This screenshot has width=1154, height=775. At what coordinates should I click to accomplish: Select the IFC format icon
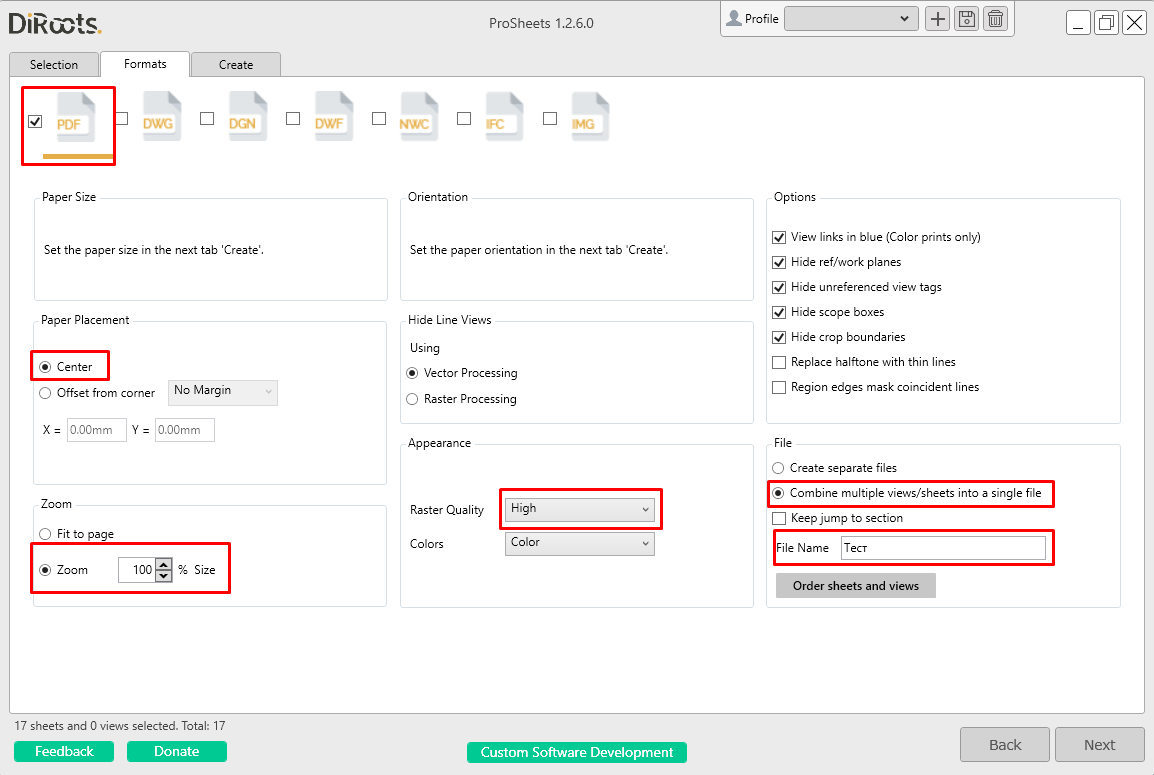[504, 116]
